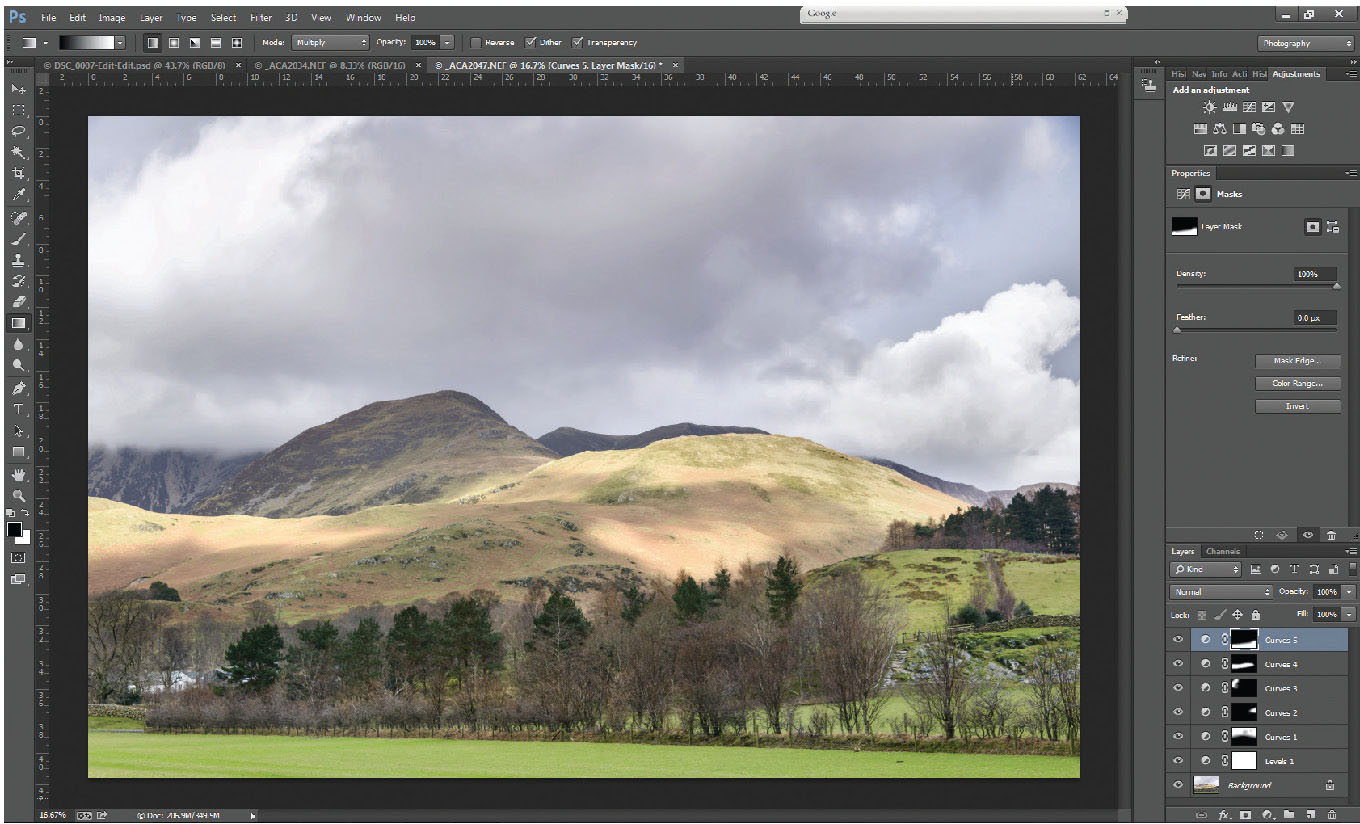Add a Vibrance adjustment
This screenshot has width=1360, height=824.
(x=1288, y=107)
